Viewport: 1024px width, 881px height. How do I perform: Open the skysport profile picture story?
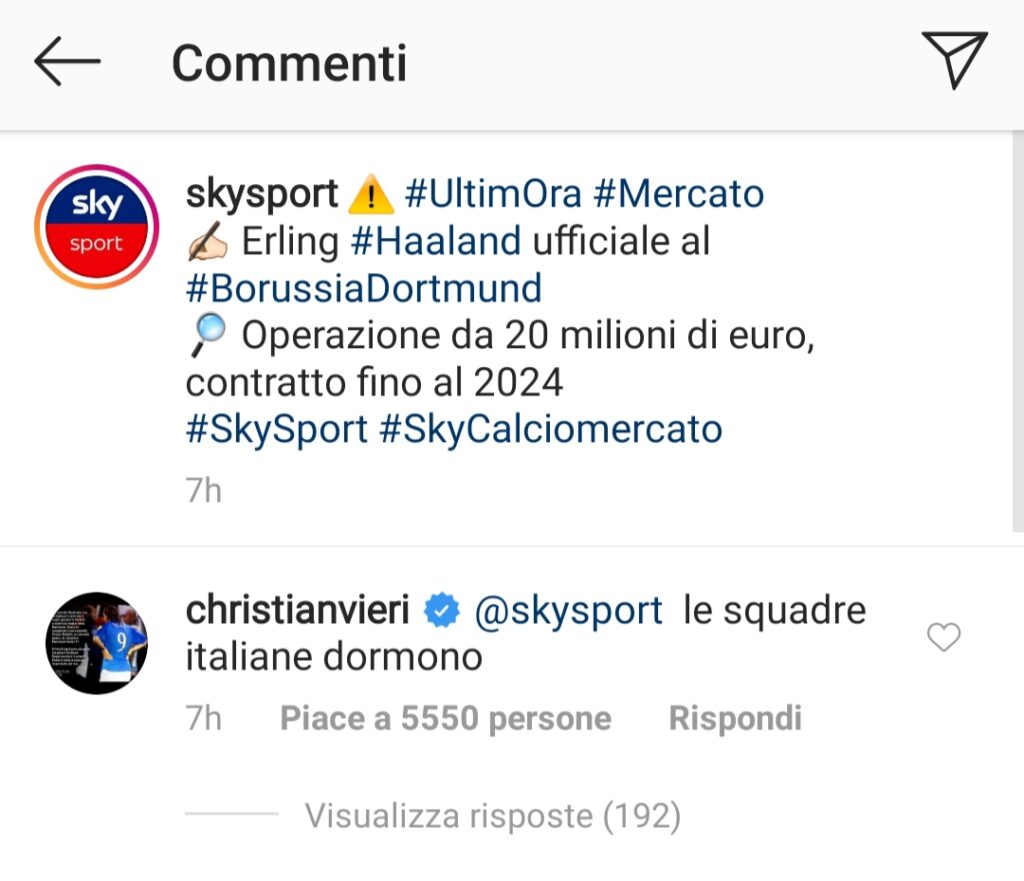97,227
